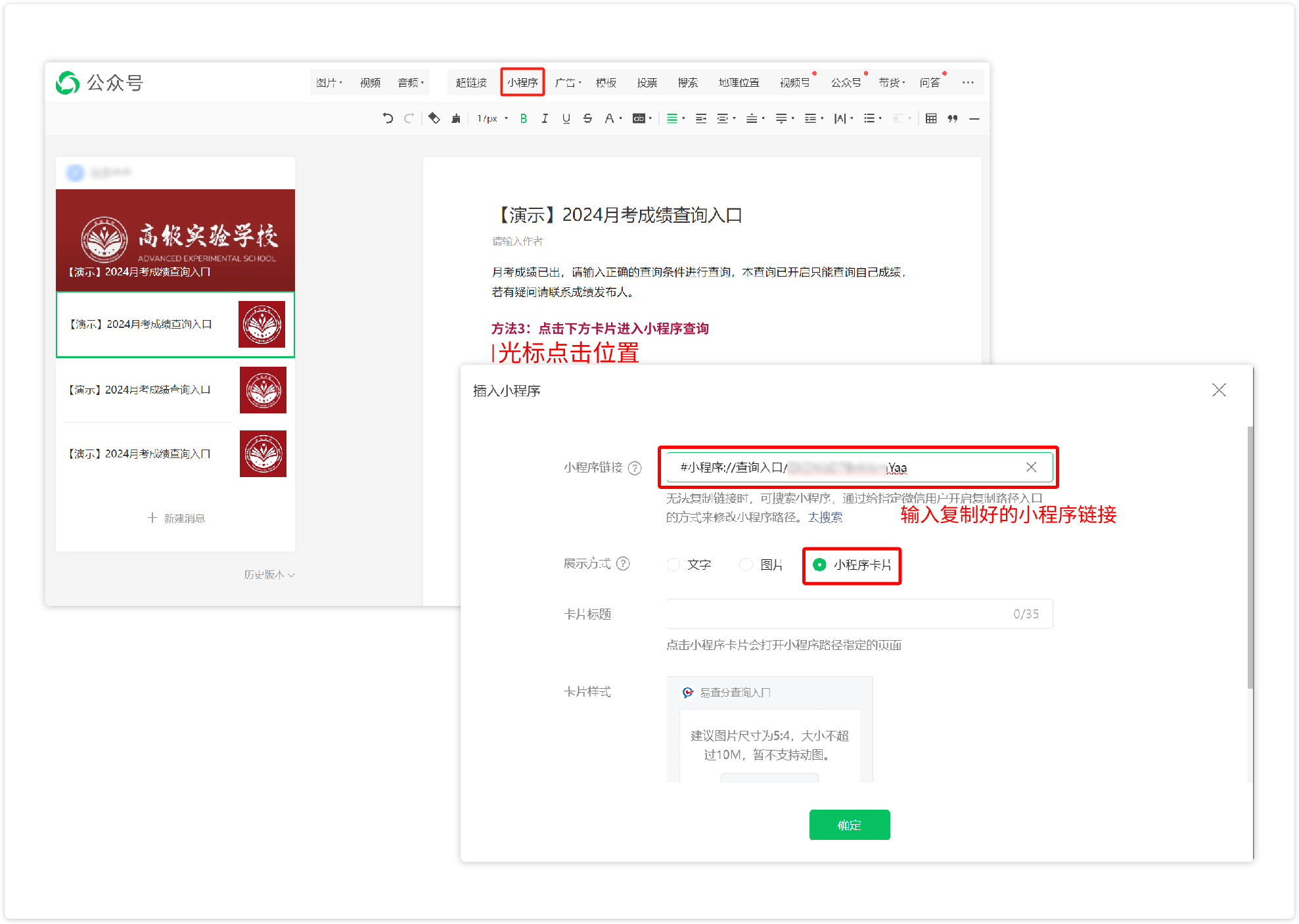The width and height of the screenshot is (1299, 924).
Task: Insert a horizontal divider line
Action: [974, 118]
